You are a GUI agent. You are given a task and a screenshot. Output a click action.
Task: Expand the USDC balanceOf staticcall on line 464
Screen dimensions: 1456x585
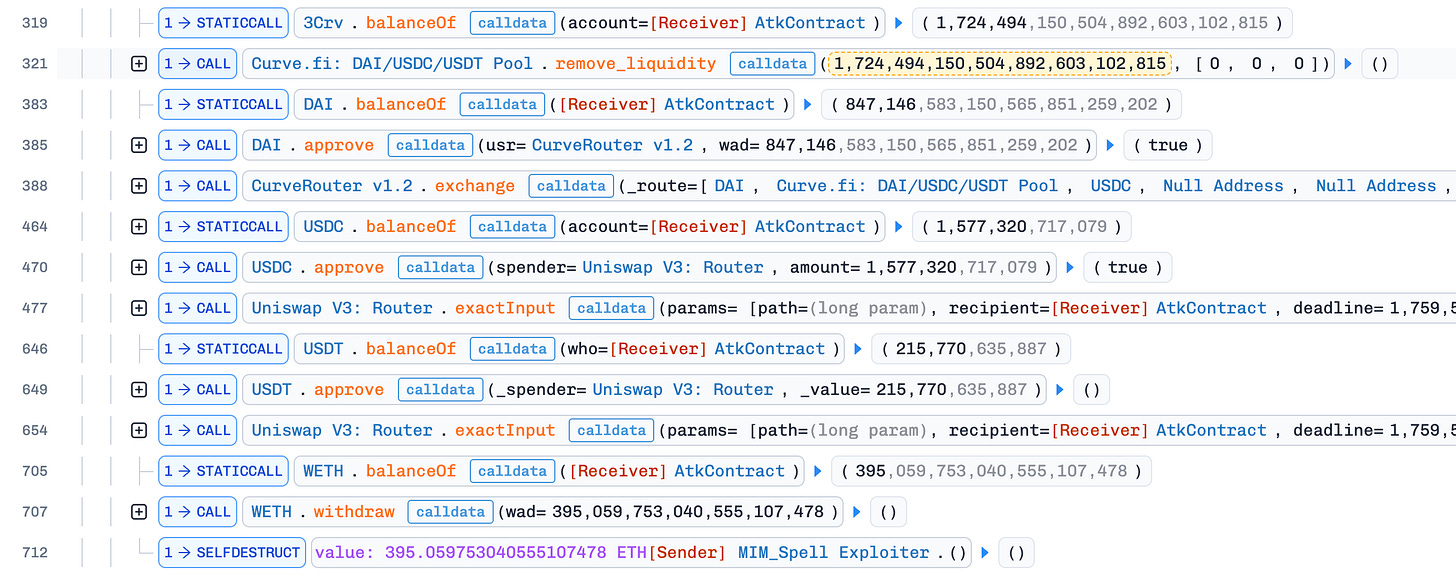pyautogui.click(x=139, y=227)
